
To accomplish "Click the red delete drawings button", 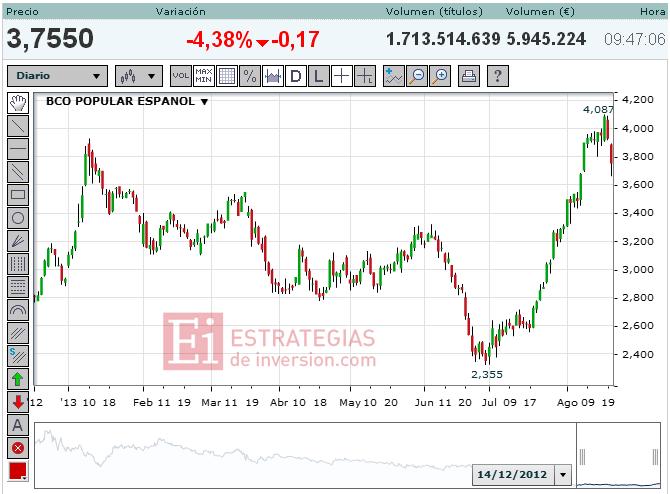I will point(18,448).
